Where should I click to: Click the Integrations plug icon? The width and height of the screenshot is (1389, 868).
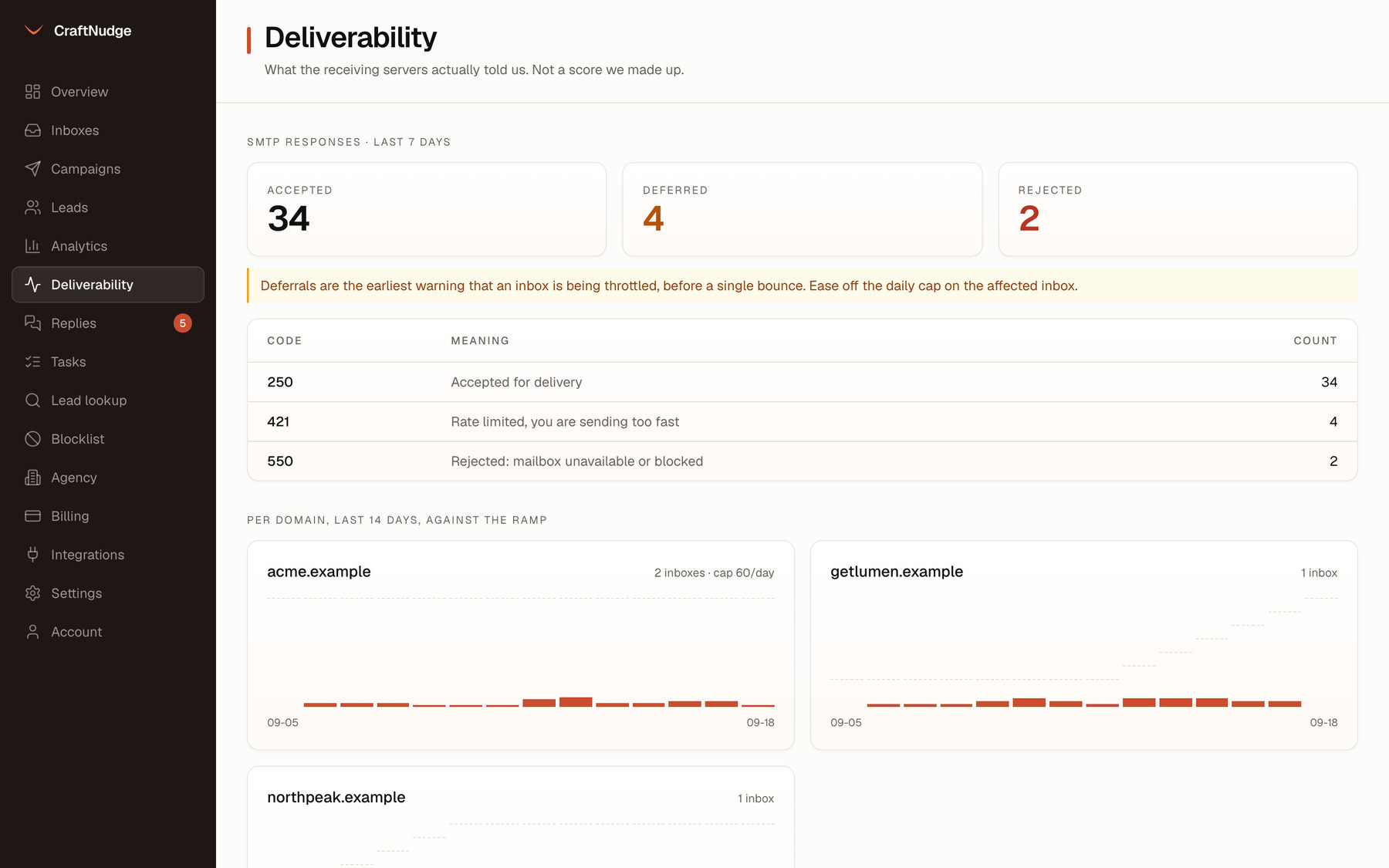(x=32, y=555)
